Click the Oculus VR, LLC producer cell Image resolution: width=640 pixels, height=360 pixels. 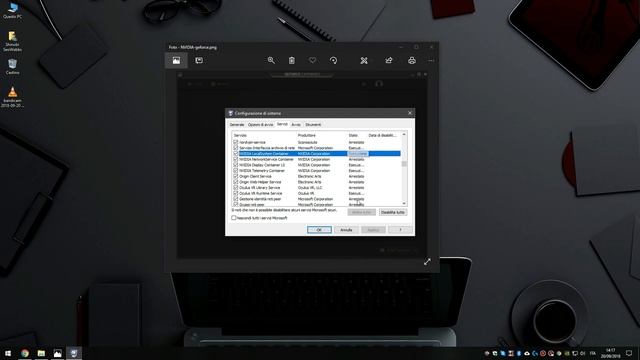310,188
